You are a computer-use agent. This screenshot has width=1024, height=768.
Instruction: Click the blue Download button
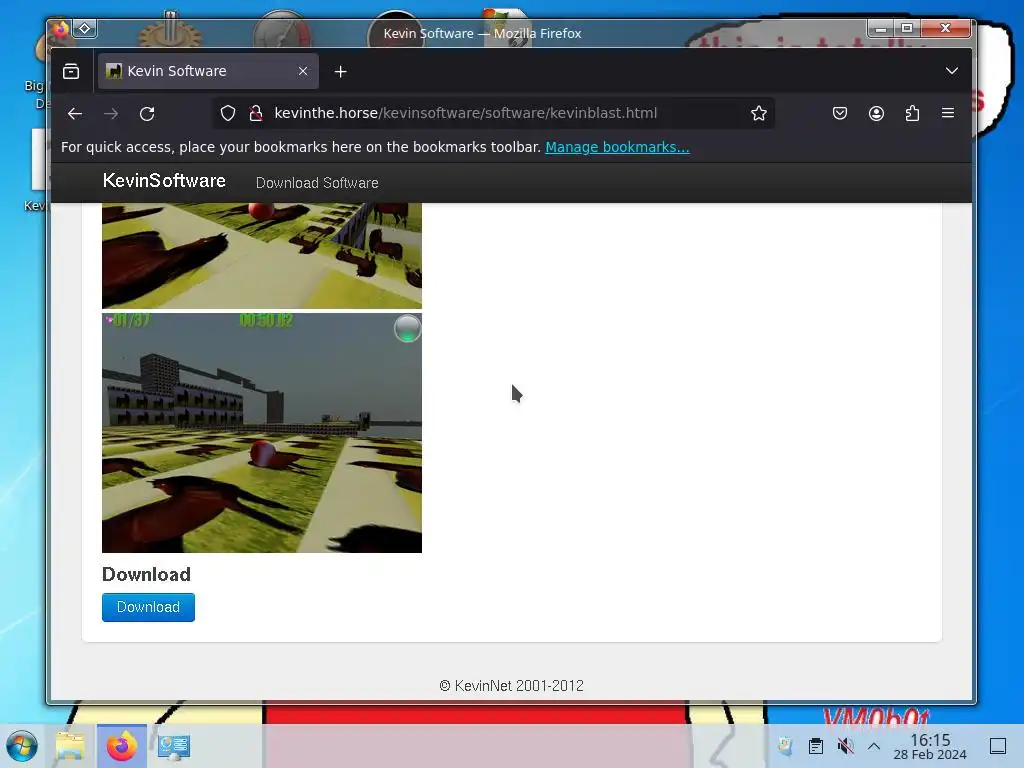(148, 607)
